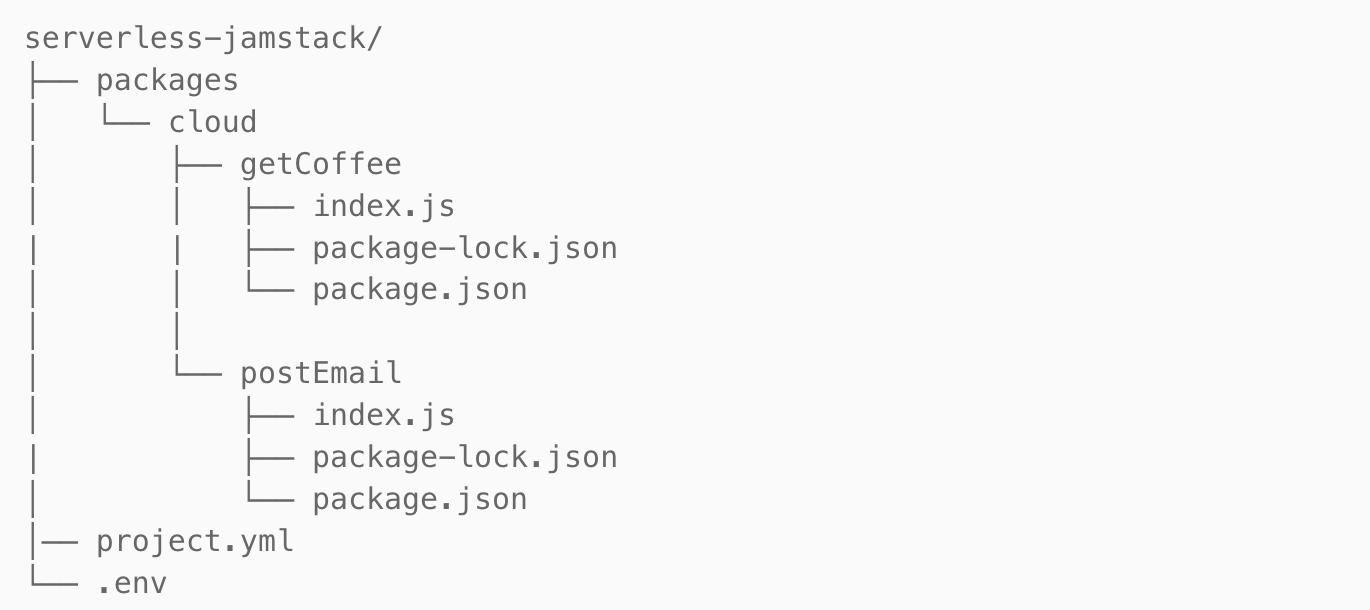Click the corner connector beside postEmail
The image size is (1370, 610).
[196, 373]
